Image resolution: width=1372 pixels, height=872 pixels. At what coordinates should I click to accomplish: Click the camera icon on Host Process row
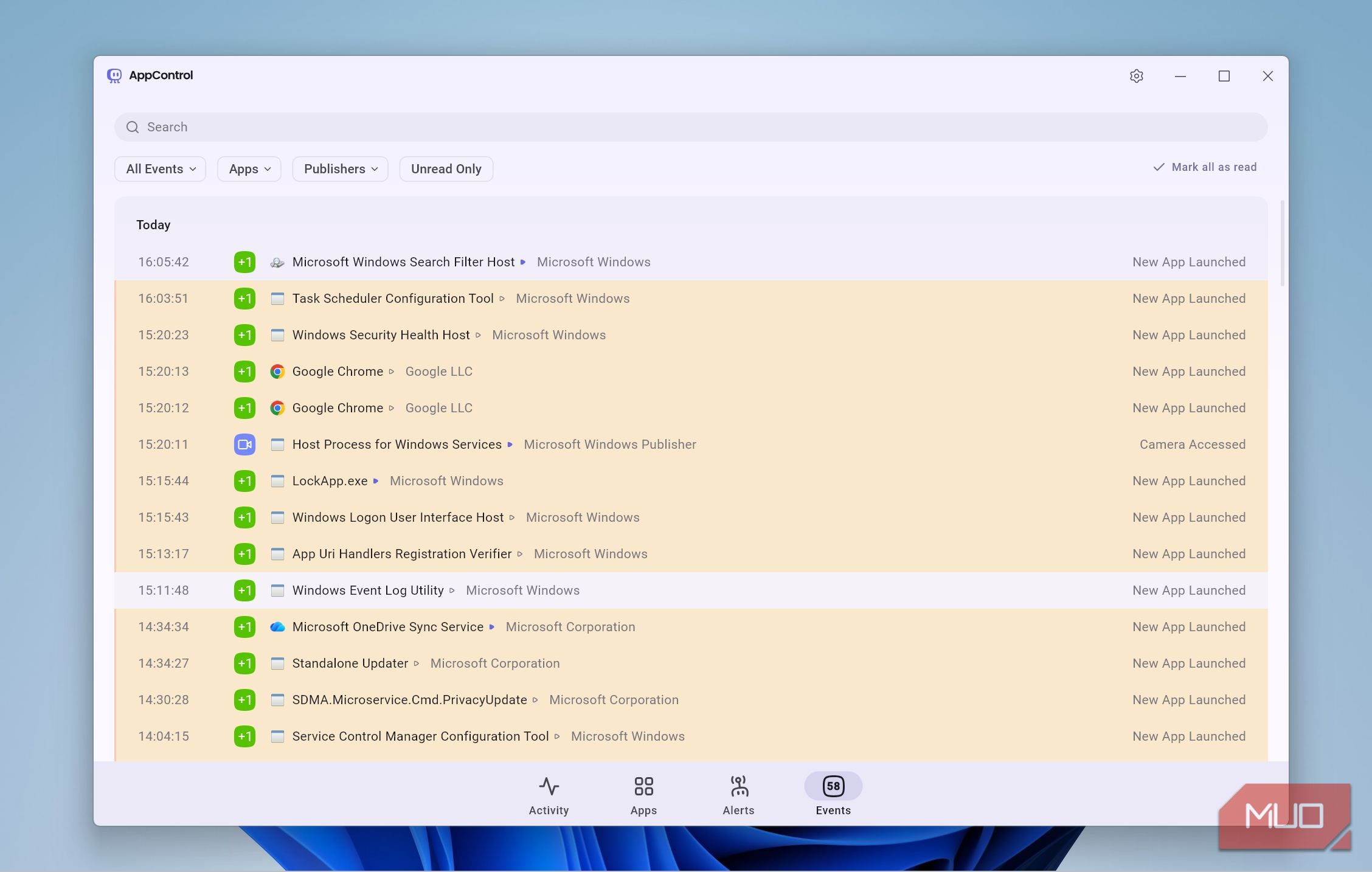[244, 445]
